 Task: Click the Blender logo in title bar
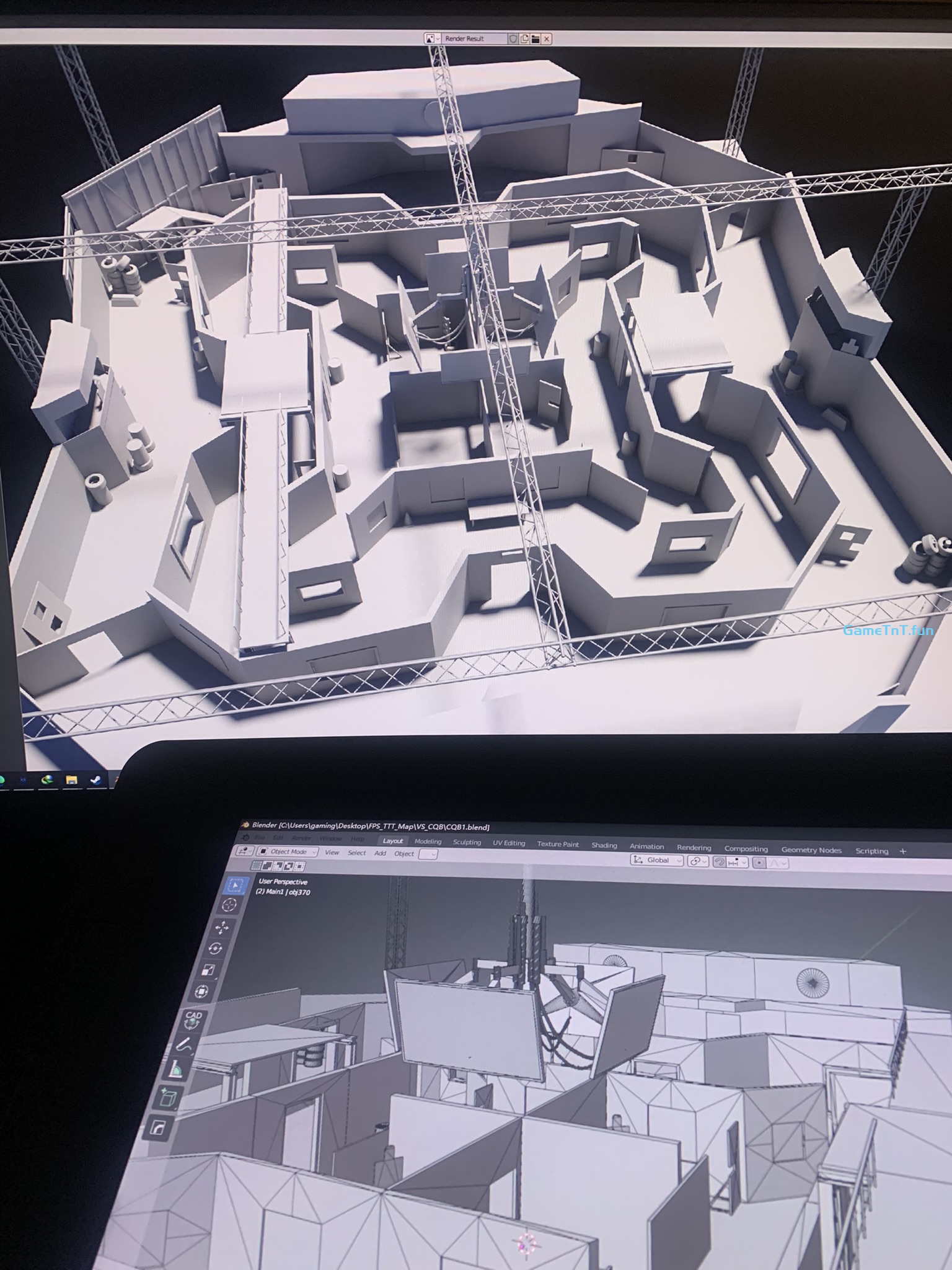click(x=246, y=825)
